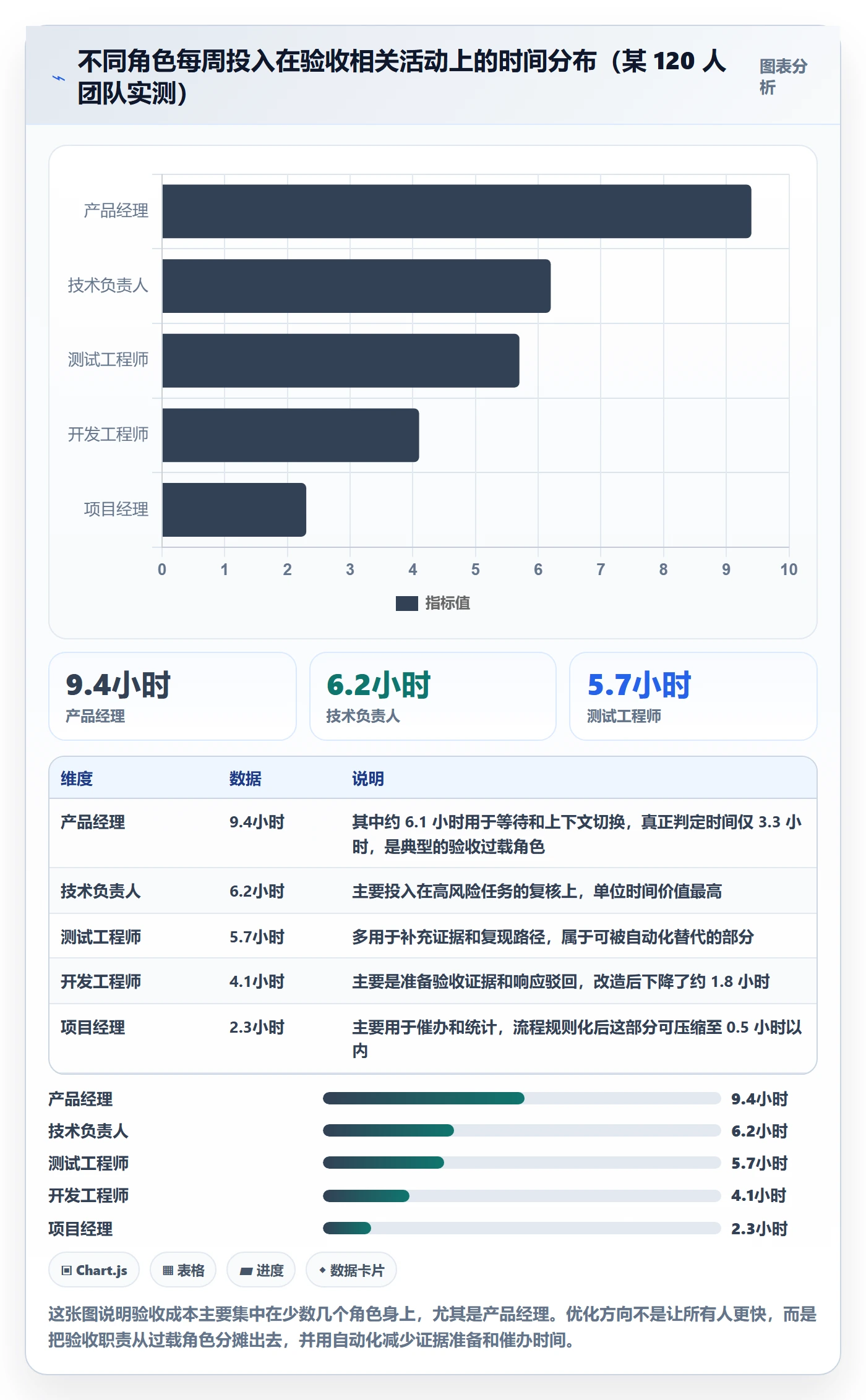Click the 产品经理 progress bar
Viewport: 866px width, 1400px height.
click(521, 1098)
